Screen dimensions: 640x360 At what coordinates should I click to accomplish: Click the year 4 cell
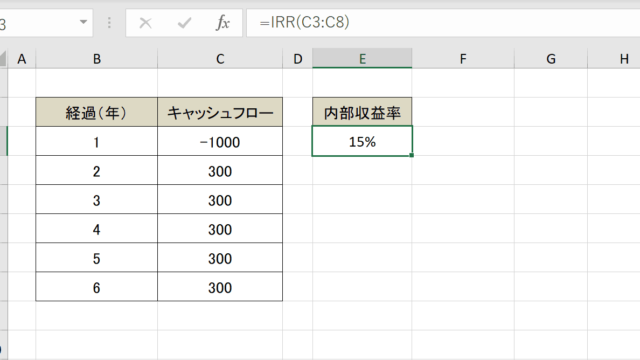pos(97,229)
